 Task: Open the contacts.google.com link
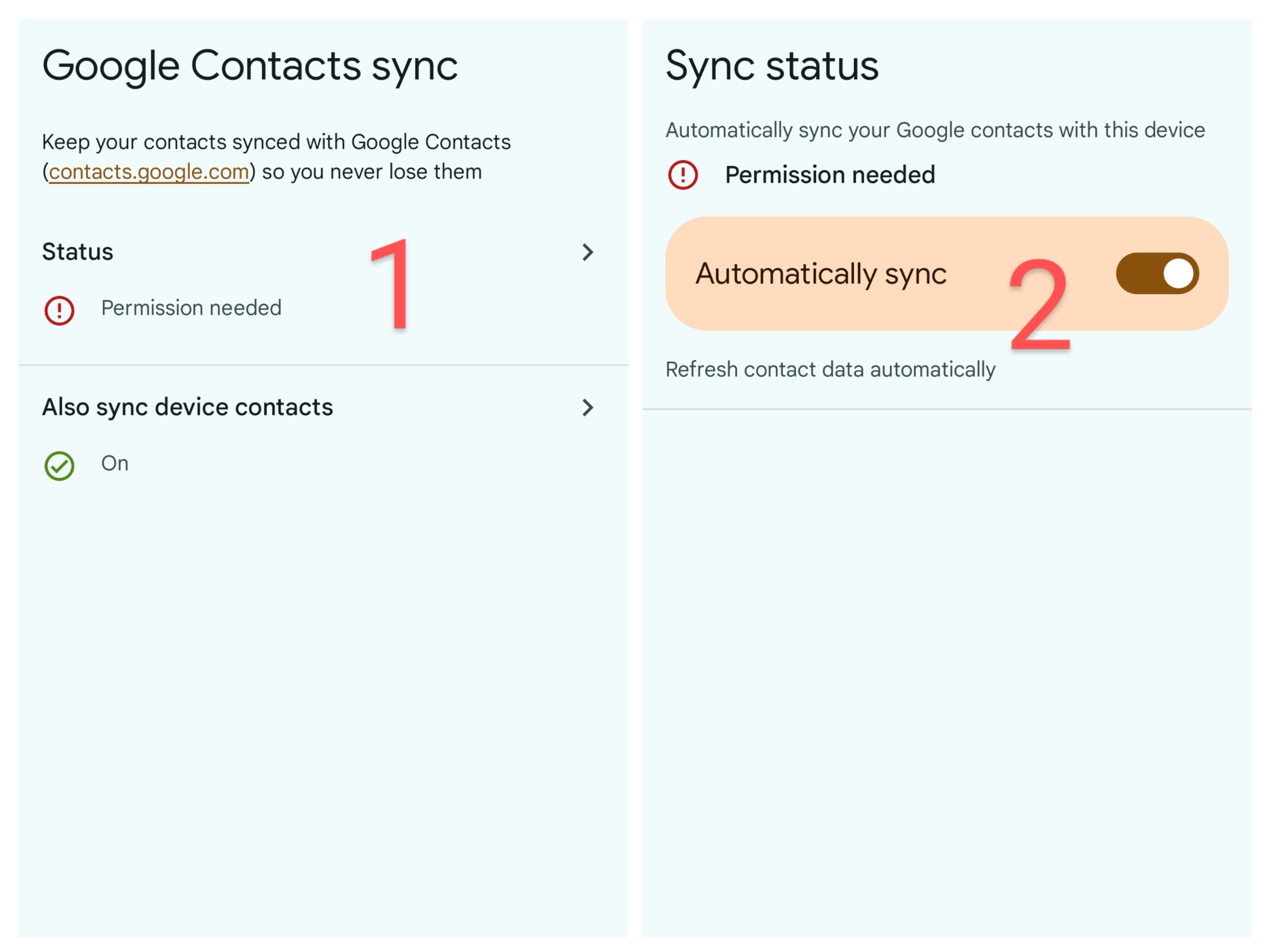coord(149,172)
